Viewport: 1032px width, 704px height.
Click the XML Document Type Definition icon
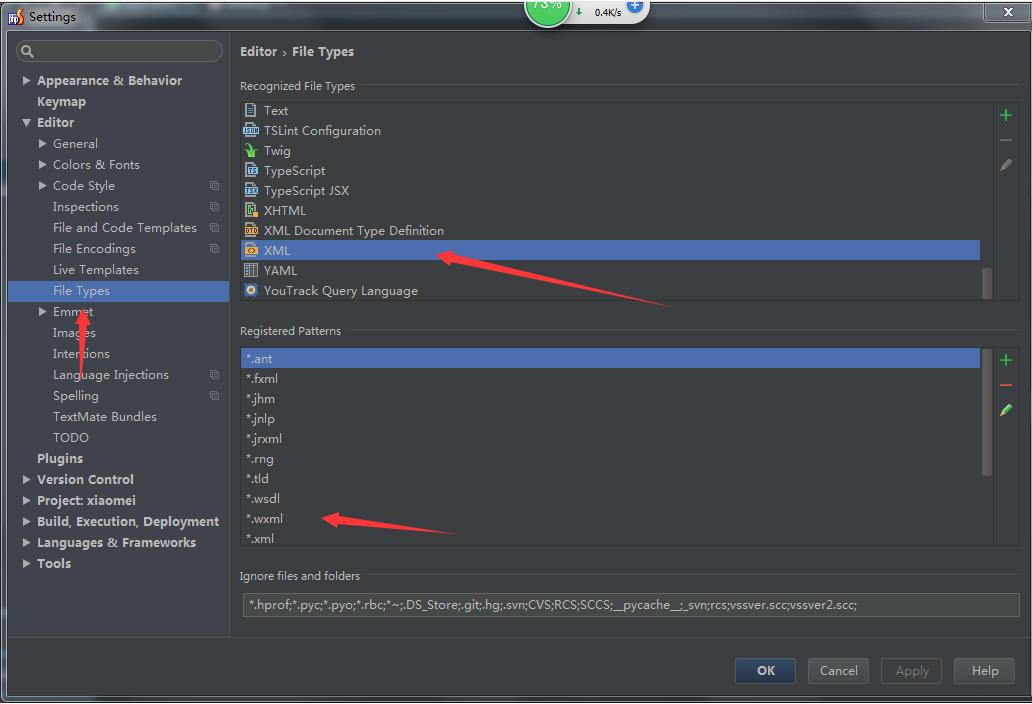[x=251, y=230]
